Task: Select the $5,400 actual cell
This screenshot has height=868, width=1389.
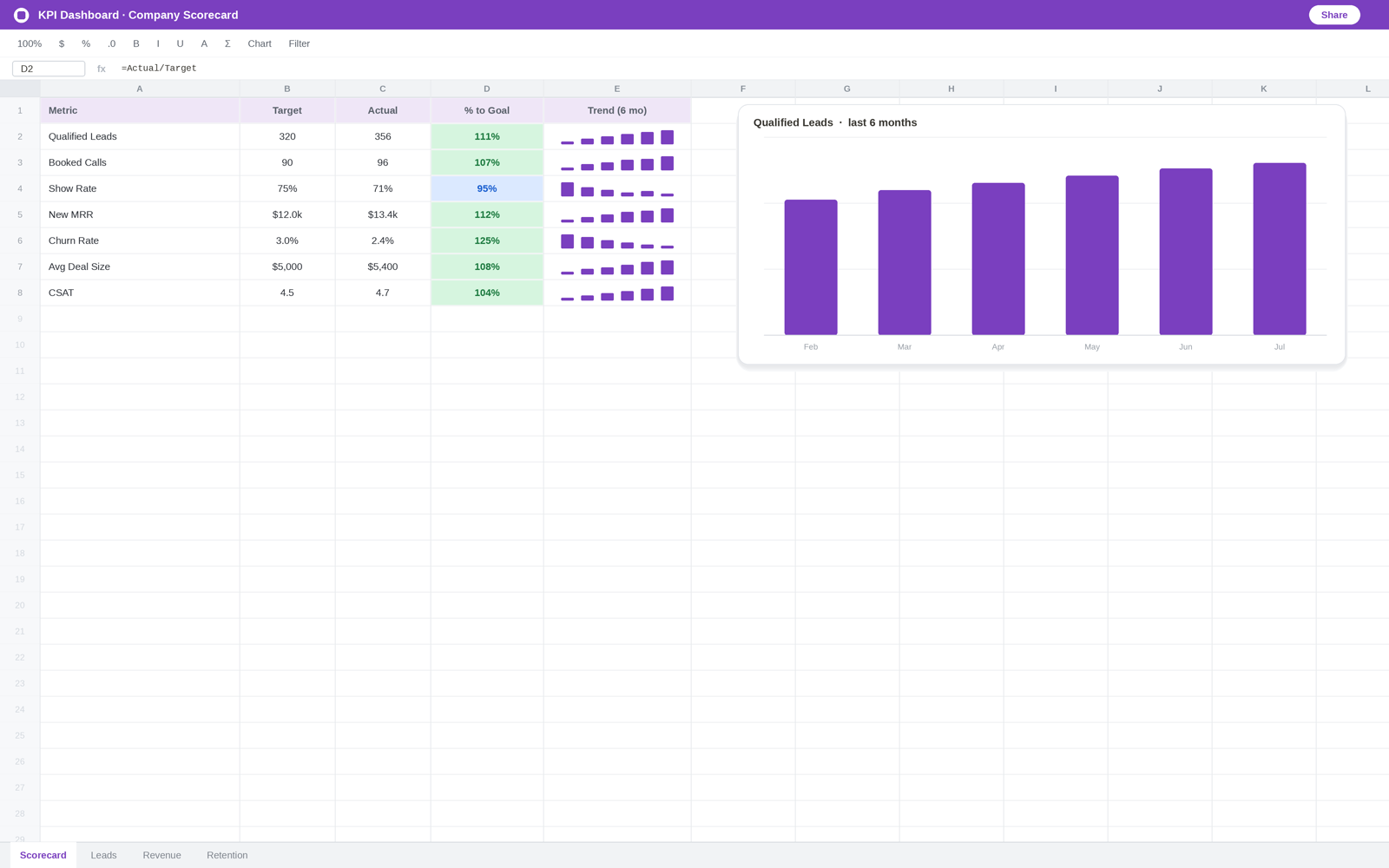Action: [x=383, y=266]
